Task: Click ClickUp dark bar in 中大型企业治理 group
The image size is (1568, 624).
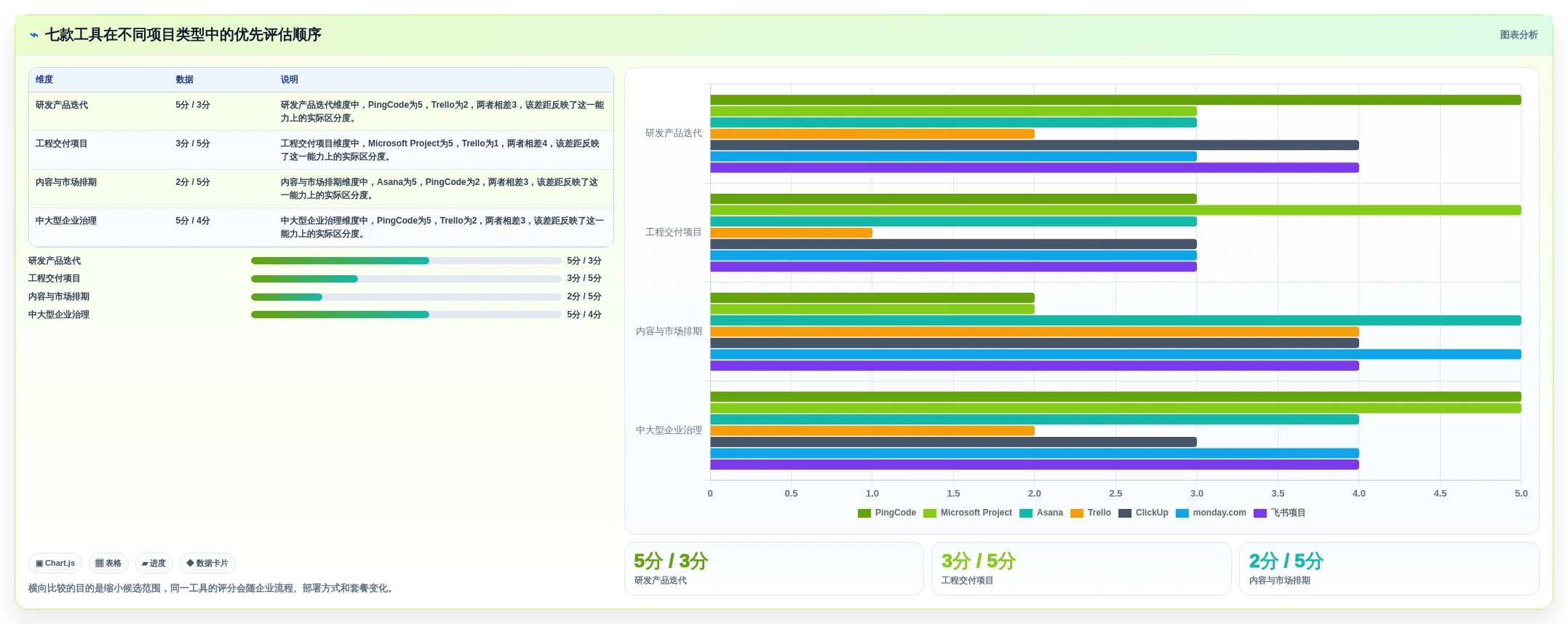Action: [x=953, y=442]
